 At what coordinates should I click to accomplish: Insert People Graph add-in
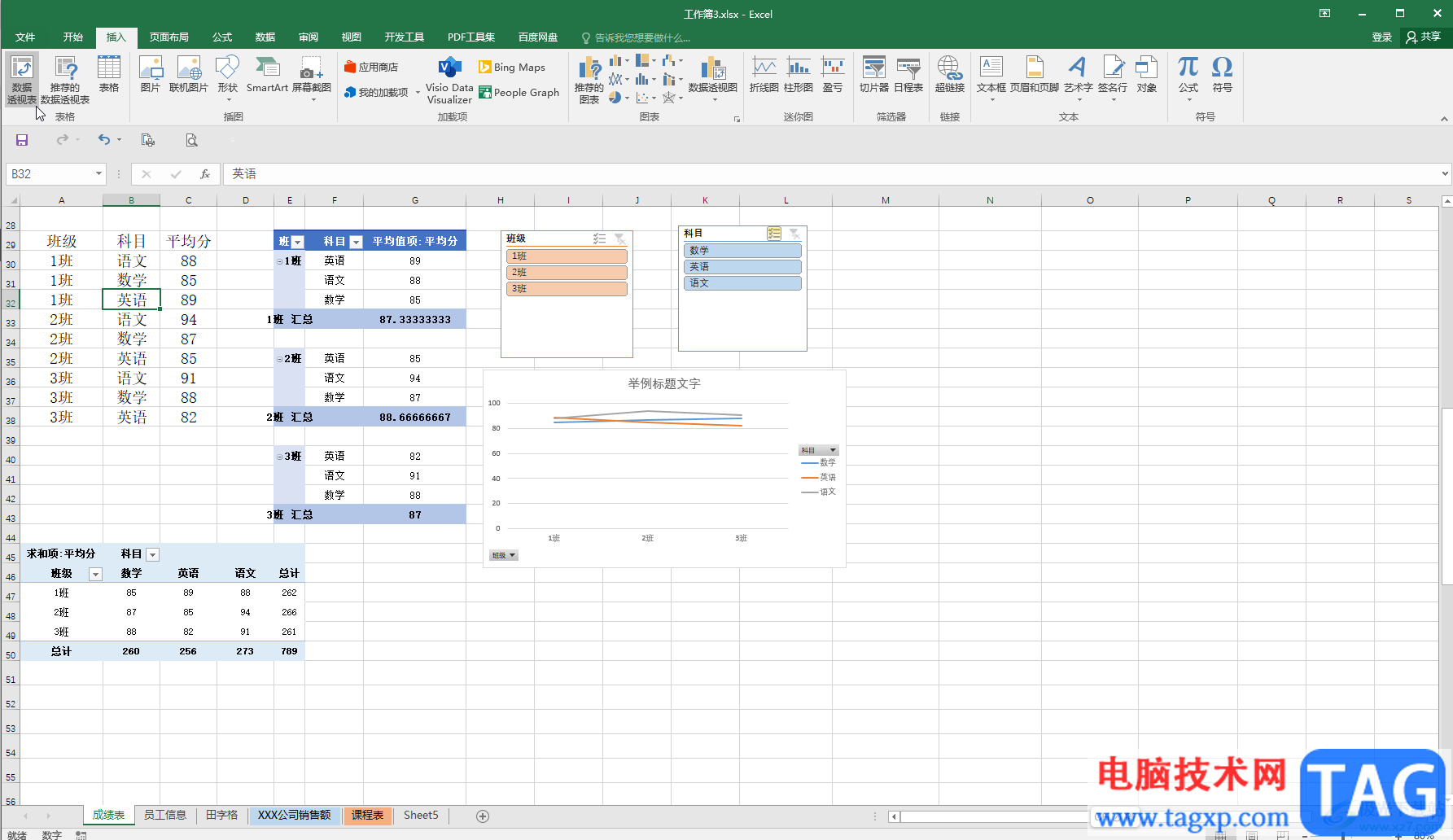[519, 92]
